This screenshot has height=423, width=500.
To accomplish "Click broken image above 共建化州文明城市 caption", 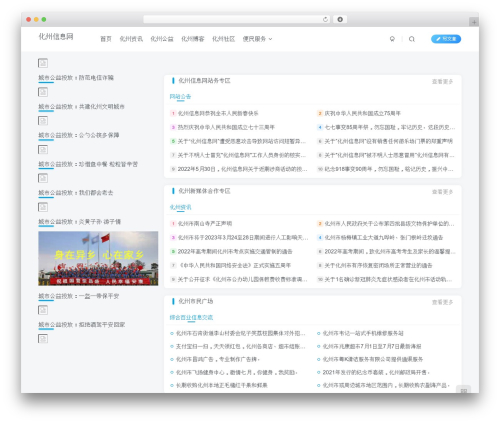I will 43,92.
